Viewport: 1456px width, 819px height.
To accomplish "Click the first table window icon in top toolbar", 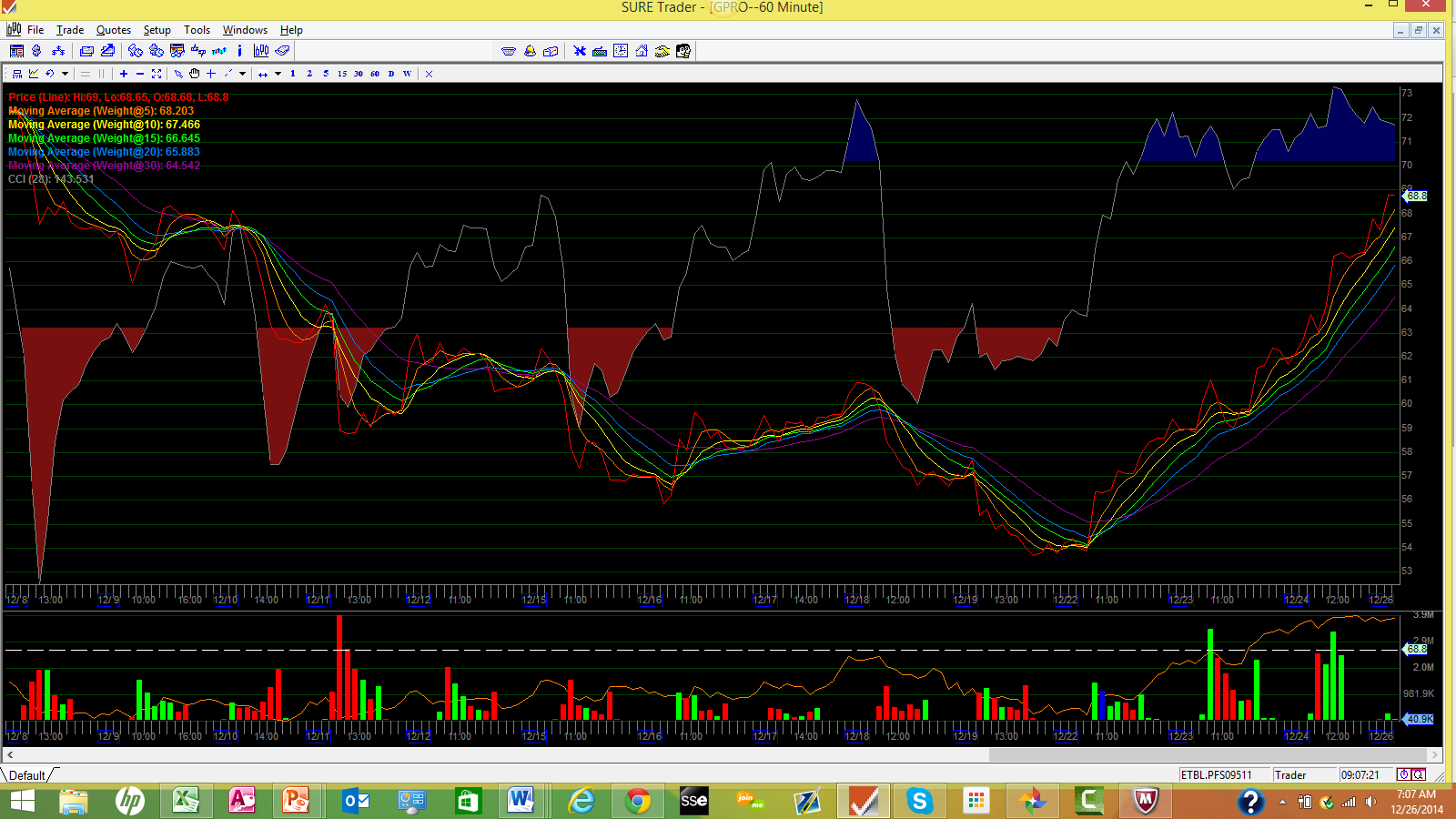I will point(16,51).
